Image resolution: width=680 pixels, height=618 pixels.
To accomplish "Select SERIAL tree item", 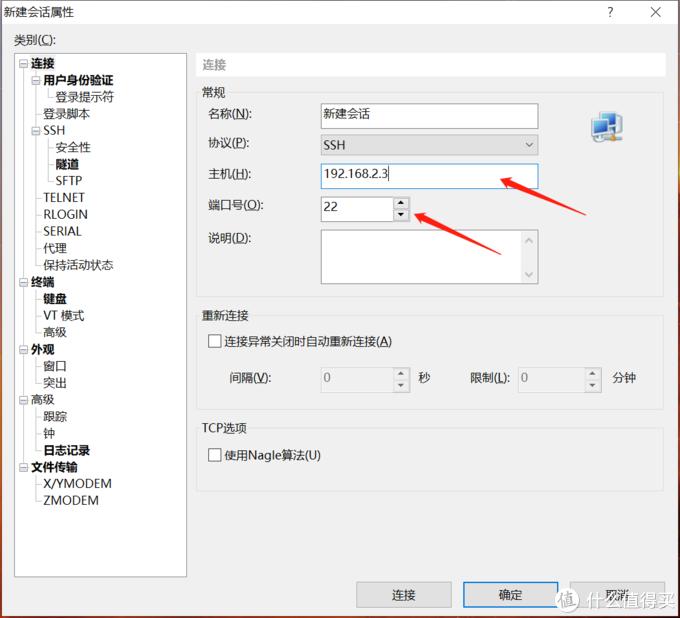I will (x=62, y=232).
